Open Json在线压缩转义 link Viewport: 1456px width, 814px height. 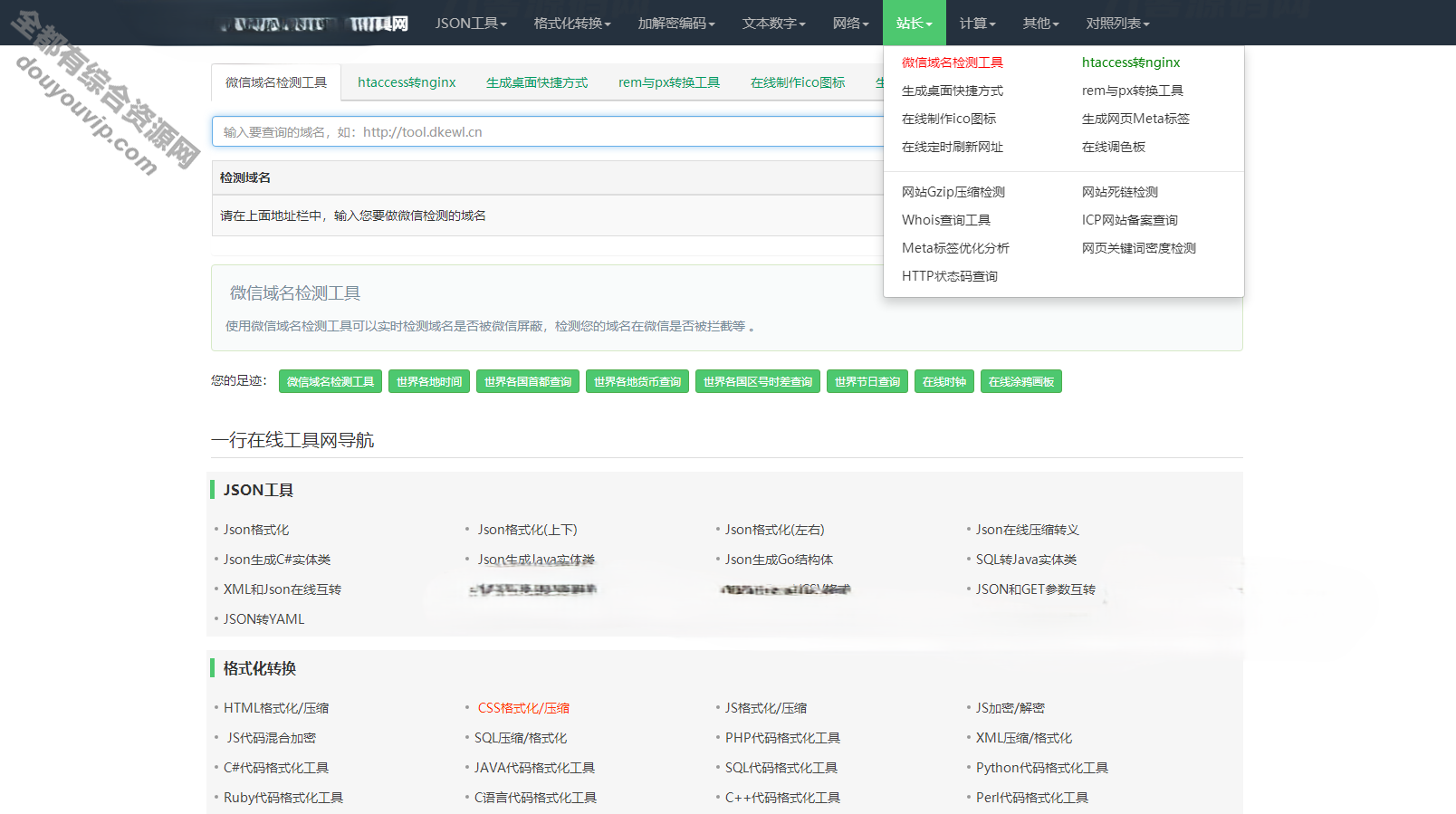coord(1028,530)
